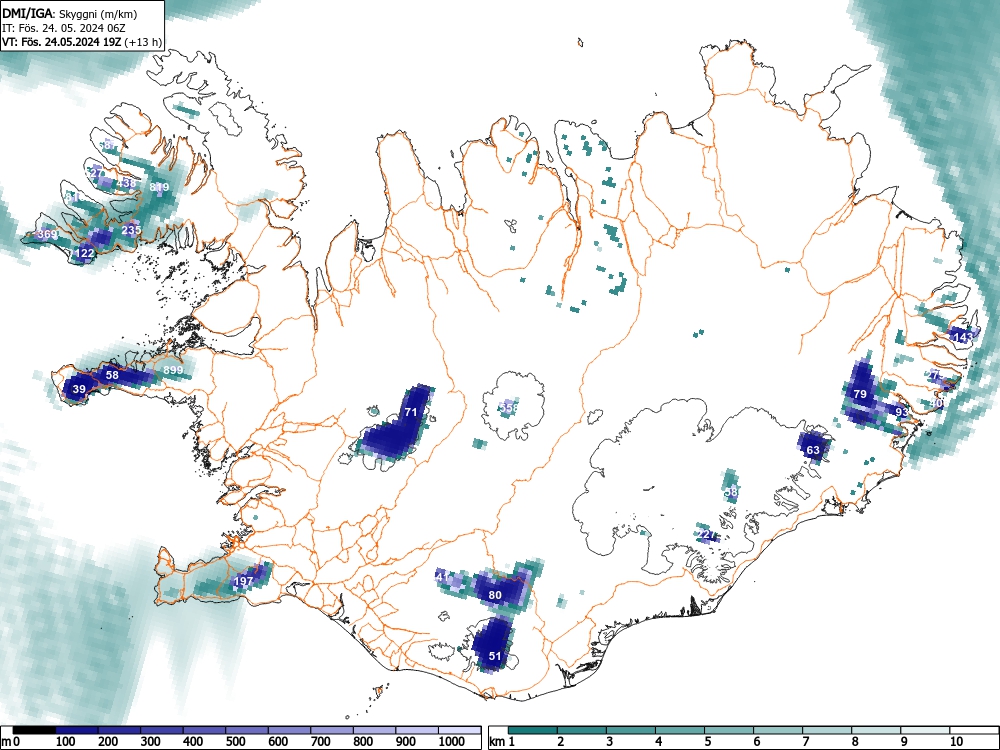Click the visibility value '587' in northern Westfjords
The width and height of the screenshot is (1000, 750).
(108, 145)
